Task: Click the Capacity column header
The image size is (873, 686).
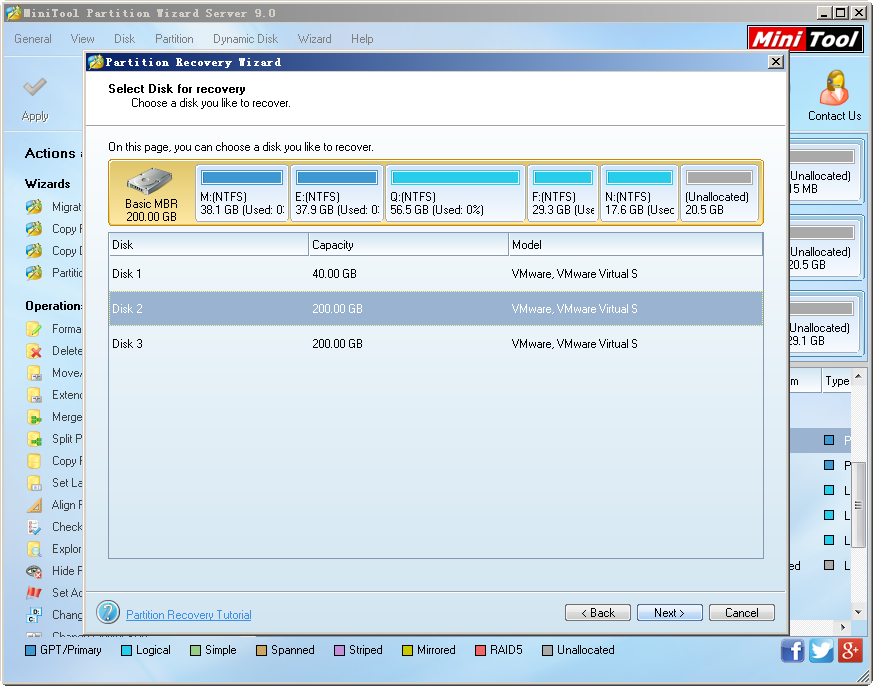Action: 408,244
